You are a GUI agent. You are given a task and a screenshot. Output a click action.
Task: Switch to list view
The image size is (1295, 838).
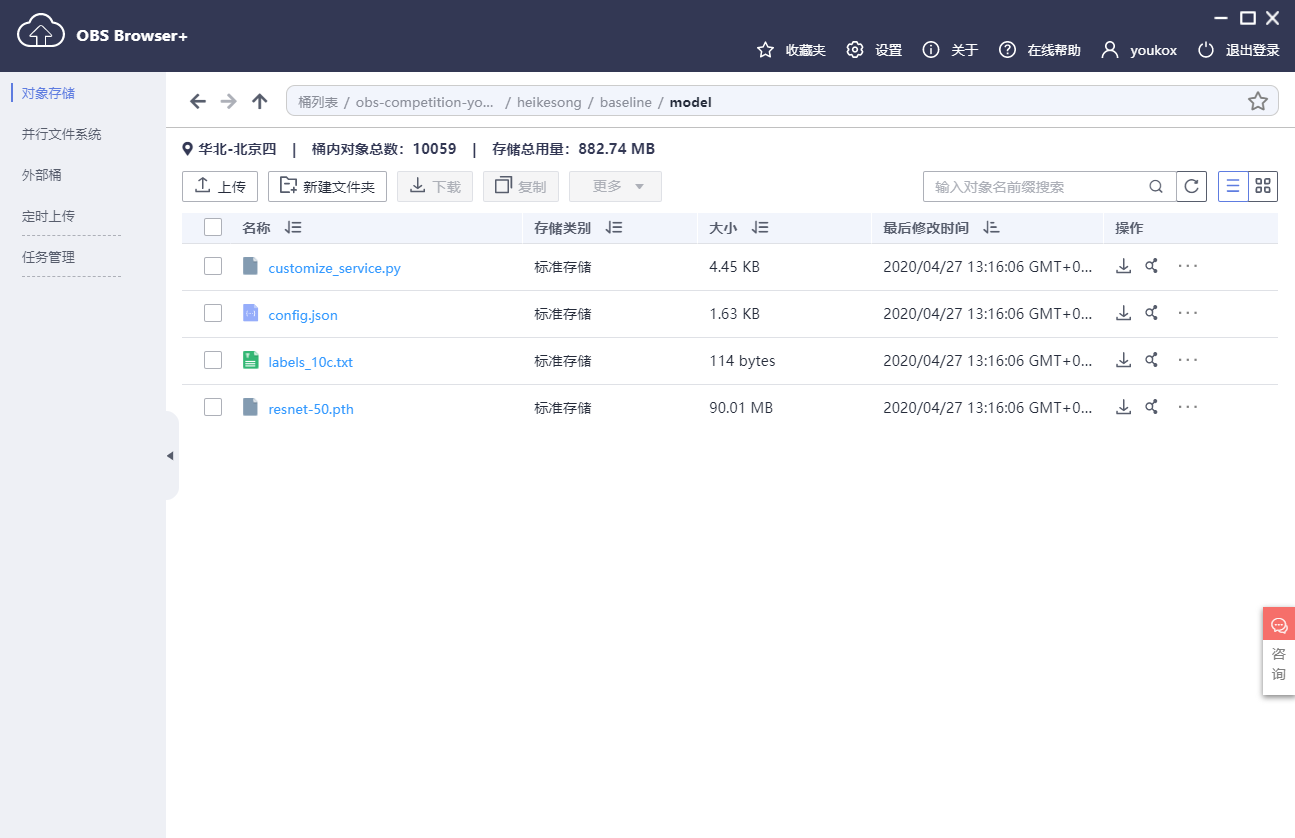click(1233, 186)
